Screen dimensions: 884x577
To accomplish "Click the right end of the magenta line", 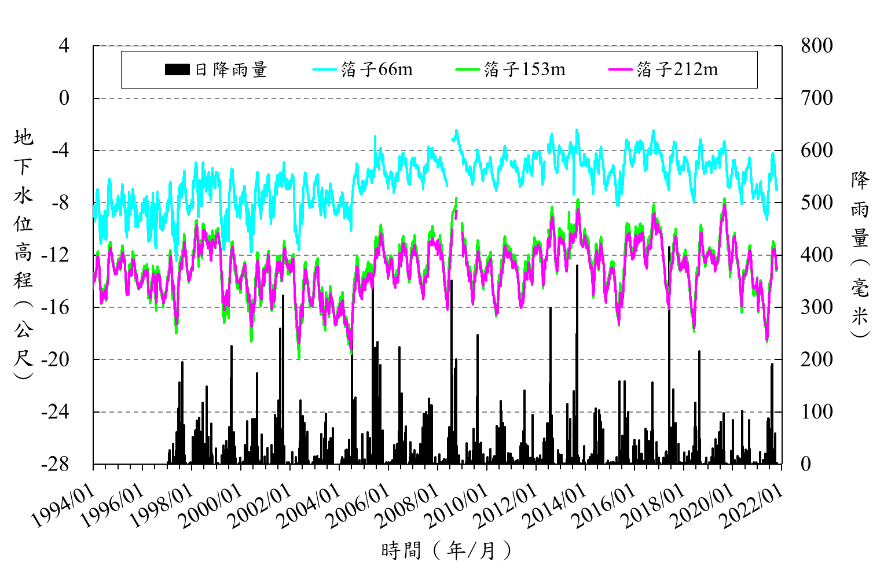I will (x=776, y=267).
